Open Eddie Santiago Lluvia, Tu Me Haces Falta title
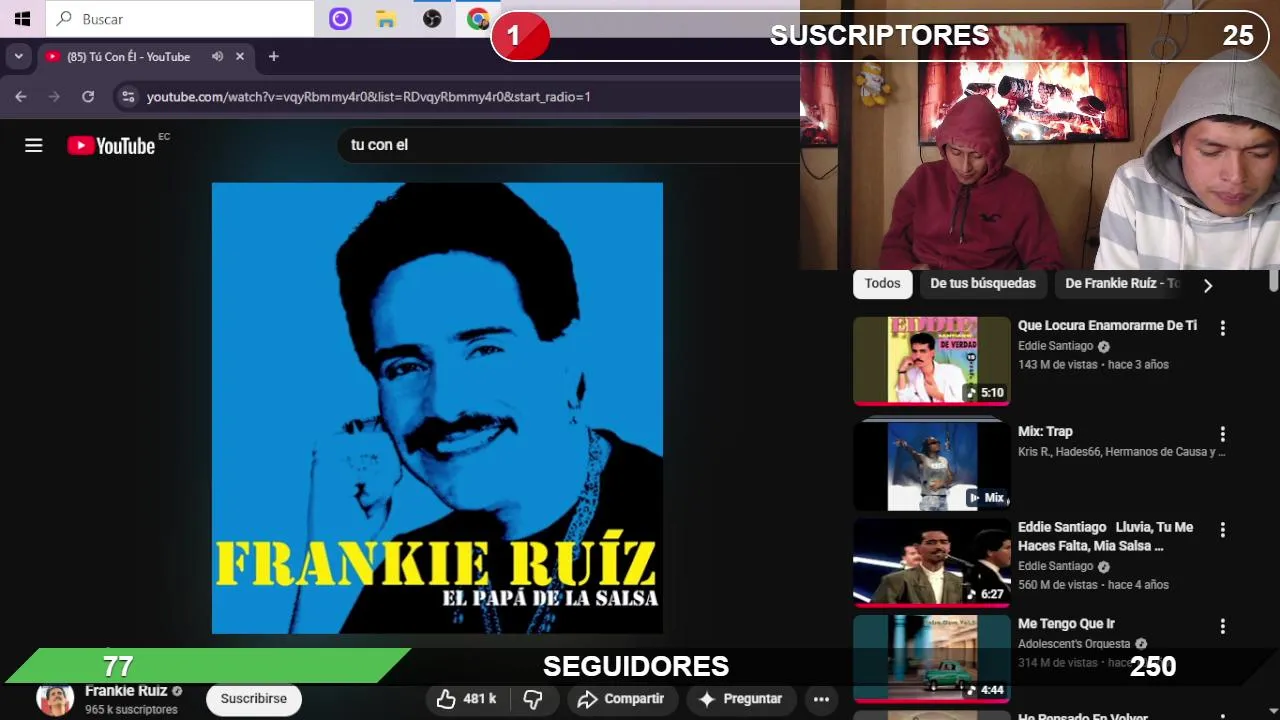This screenshot has height=720, width=1280. coord(1105,537)
